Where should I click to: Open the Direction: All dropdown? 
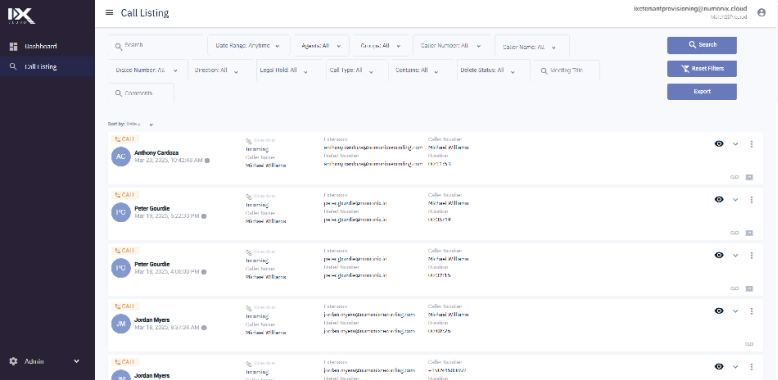[x=221, y=70]
